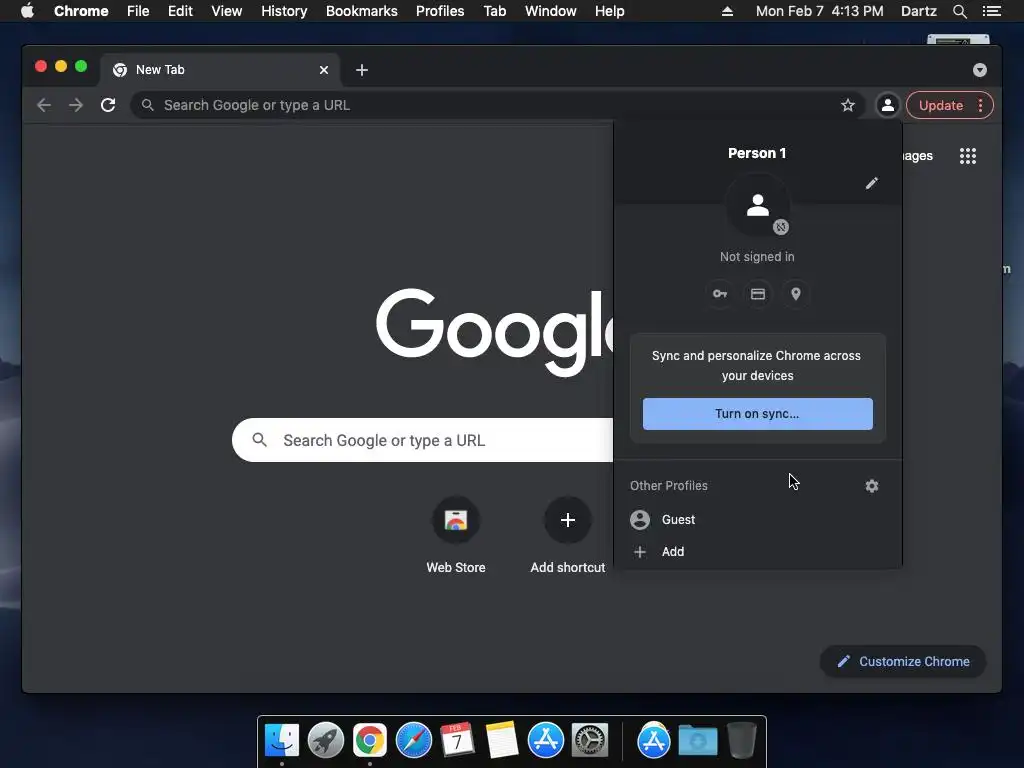Open Trash from the Dock
The width and height of the screenshot is (1024, 768).
coord(742,740)
